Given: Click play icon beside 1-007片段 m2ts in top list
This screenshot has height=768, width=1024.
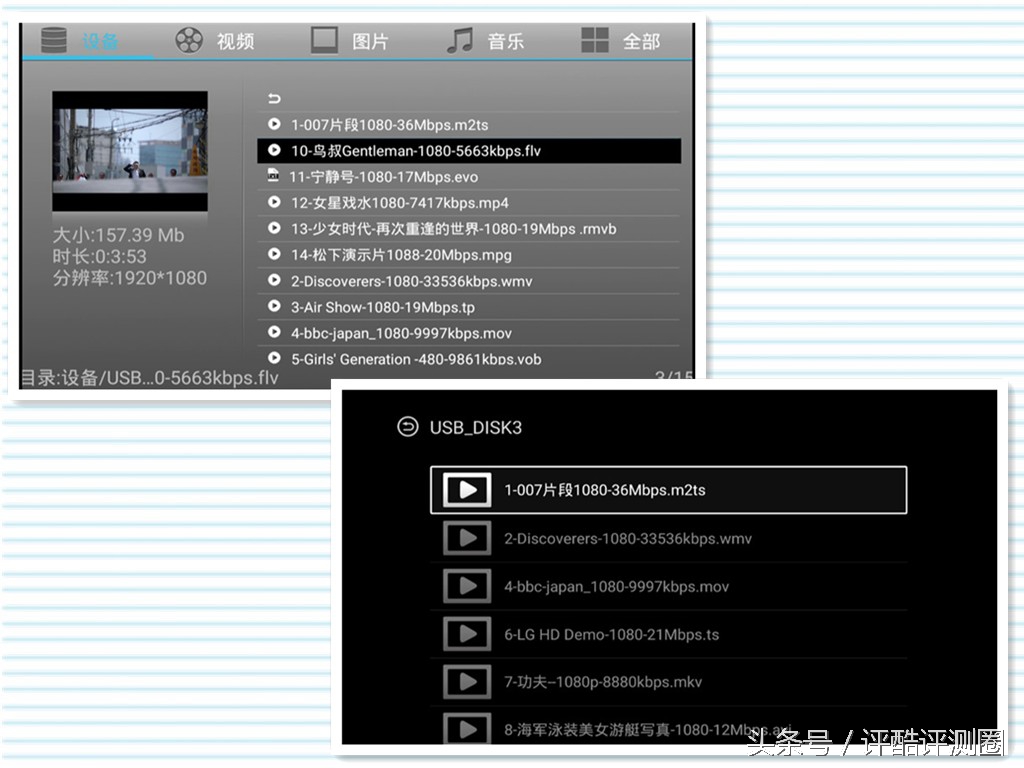Looking at the screenshot, I should [x=274, y=124].
